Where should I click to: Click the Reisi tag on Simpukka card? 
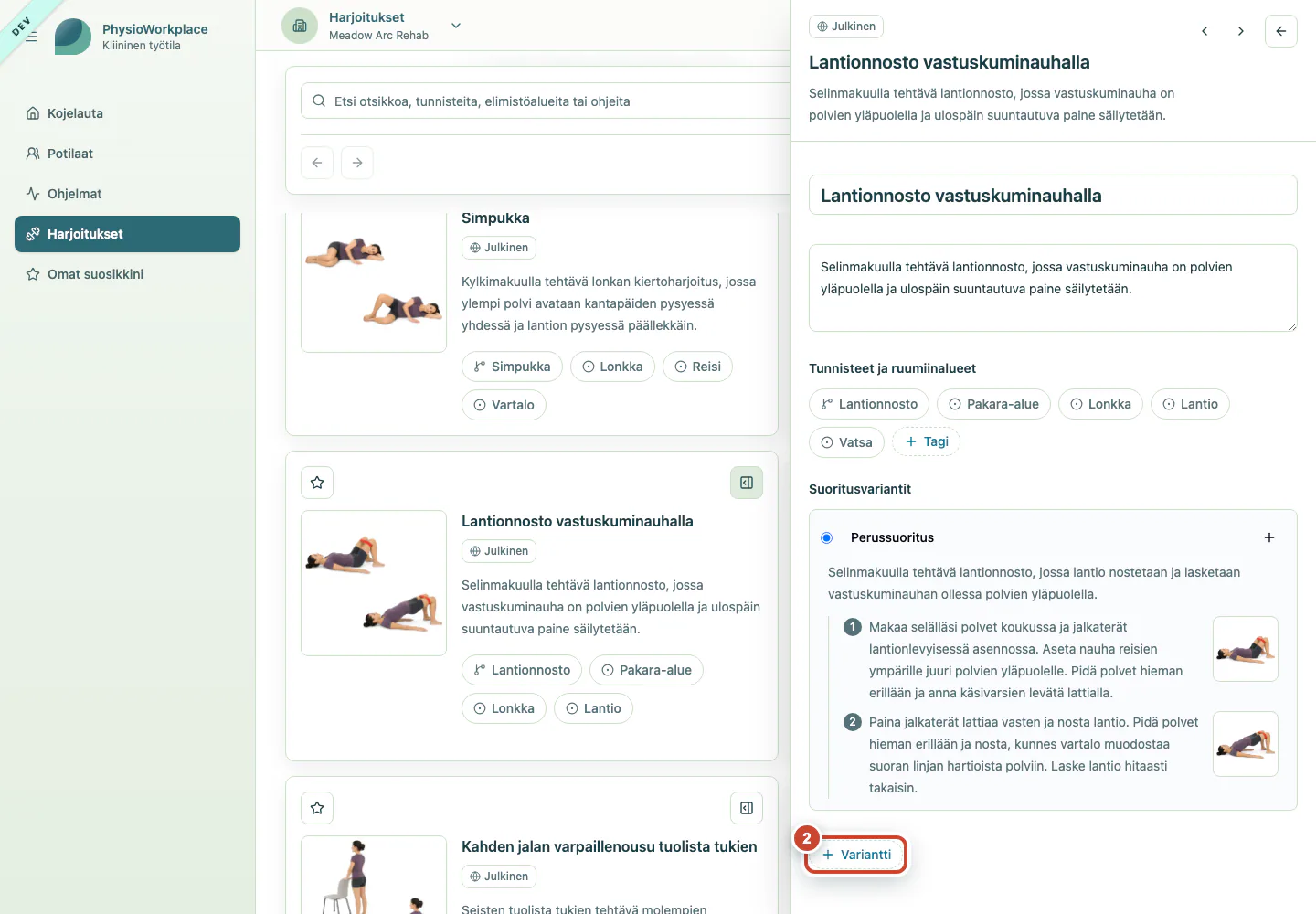(x=697, y=367)
